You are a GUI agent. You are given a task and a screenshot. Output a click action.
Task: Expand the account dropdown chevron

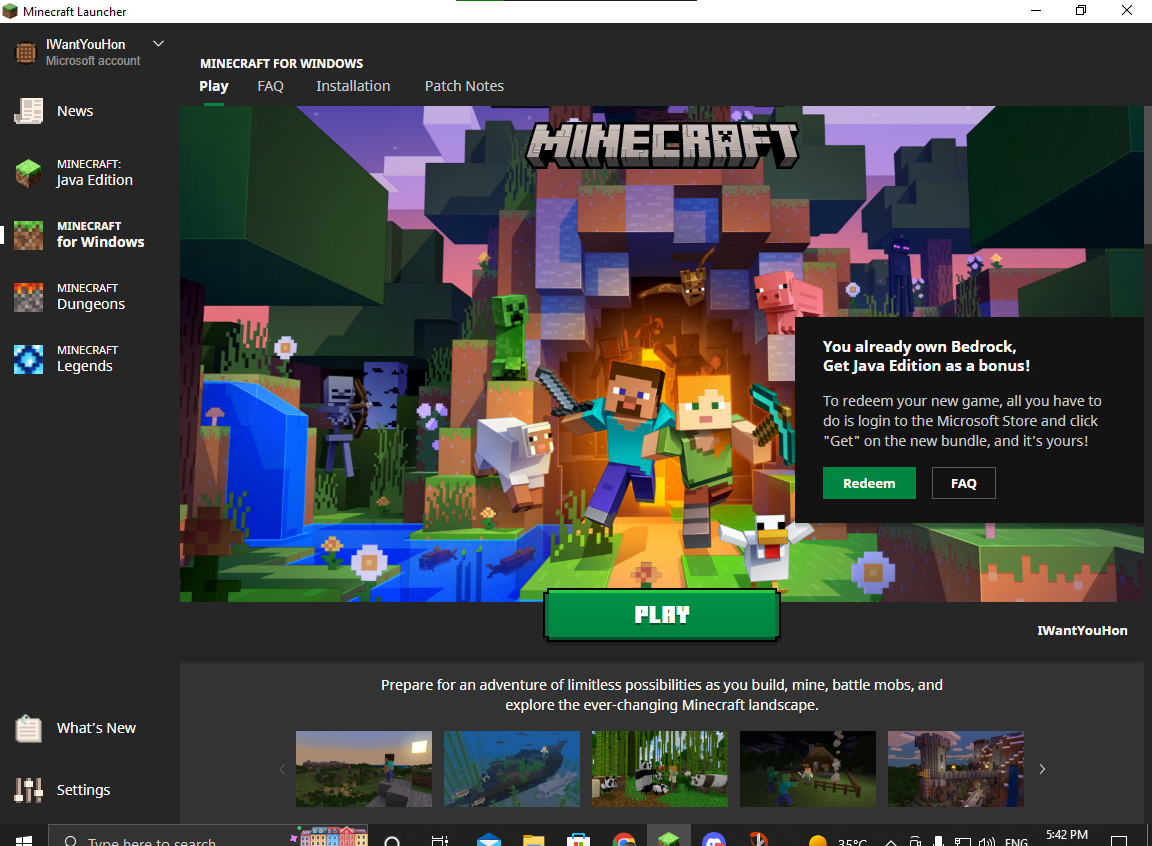(158, 44)
